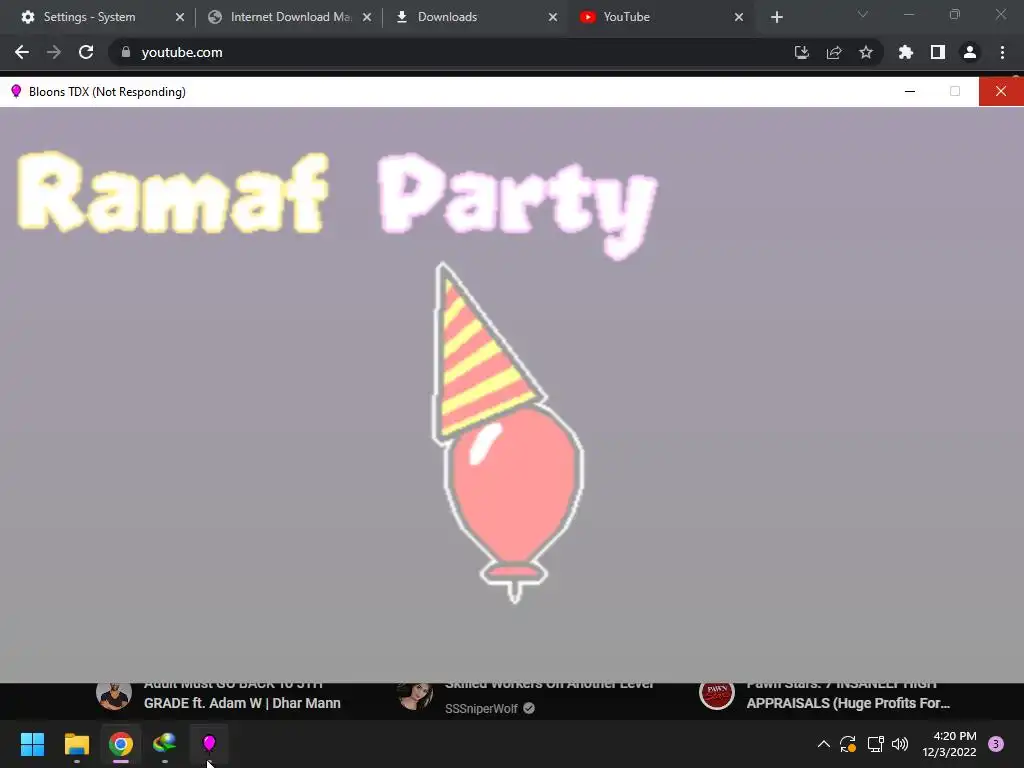1024x768 pixels.
Task: Open the volume control tray icon
Action: (900, 744)
